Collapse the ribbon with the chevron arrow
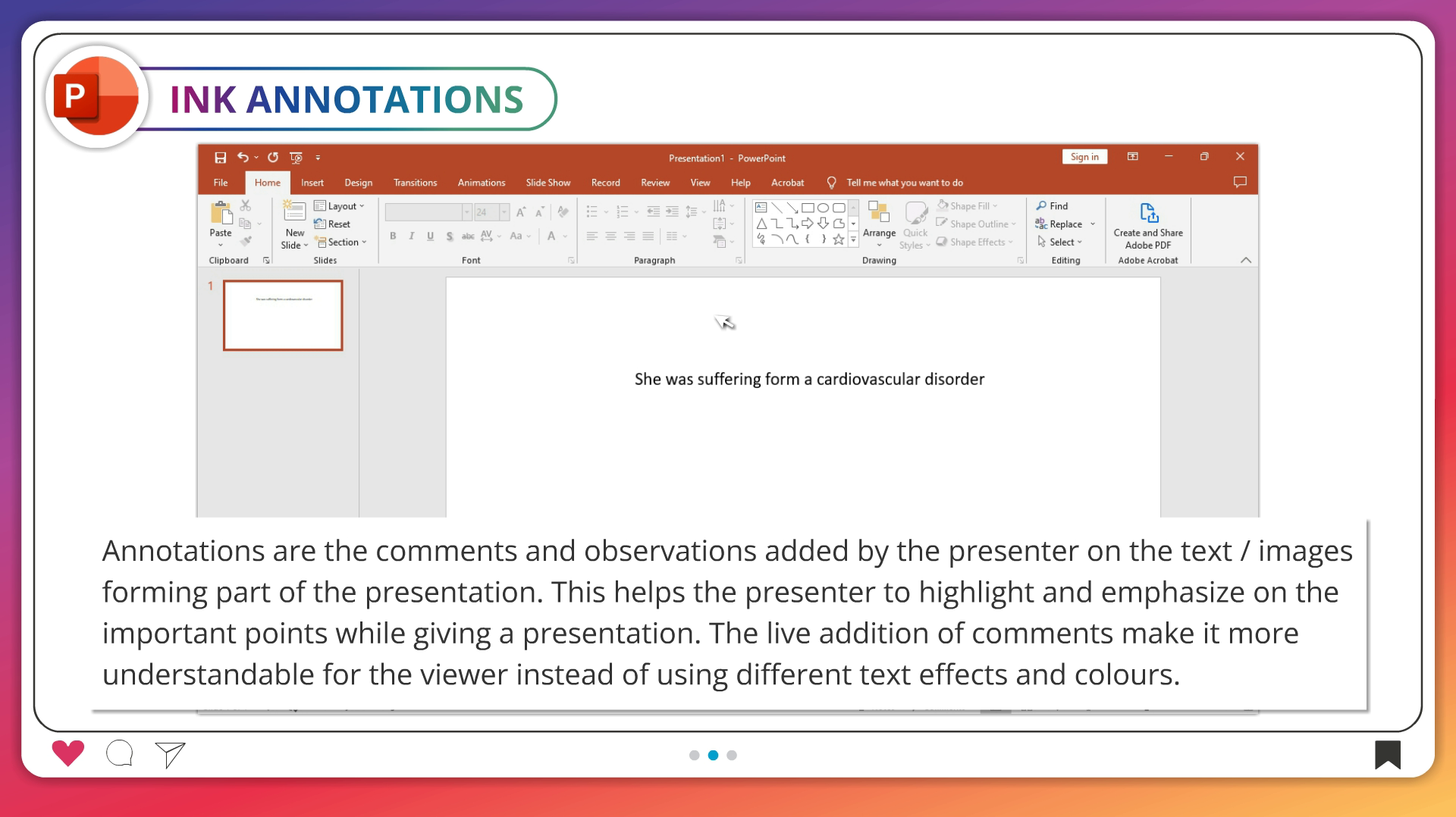The width and height of the screenshot is (1456, 817). coord(1246,260)
